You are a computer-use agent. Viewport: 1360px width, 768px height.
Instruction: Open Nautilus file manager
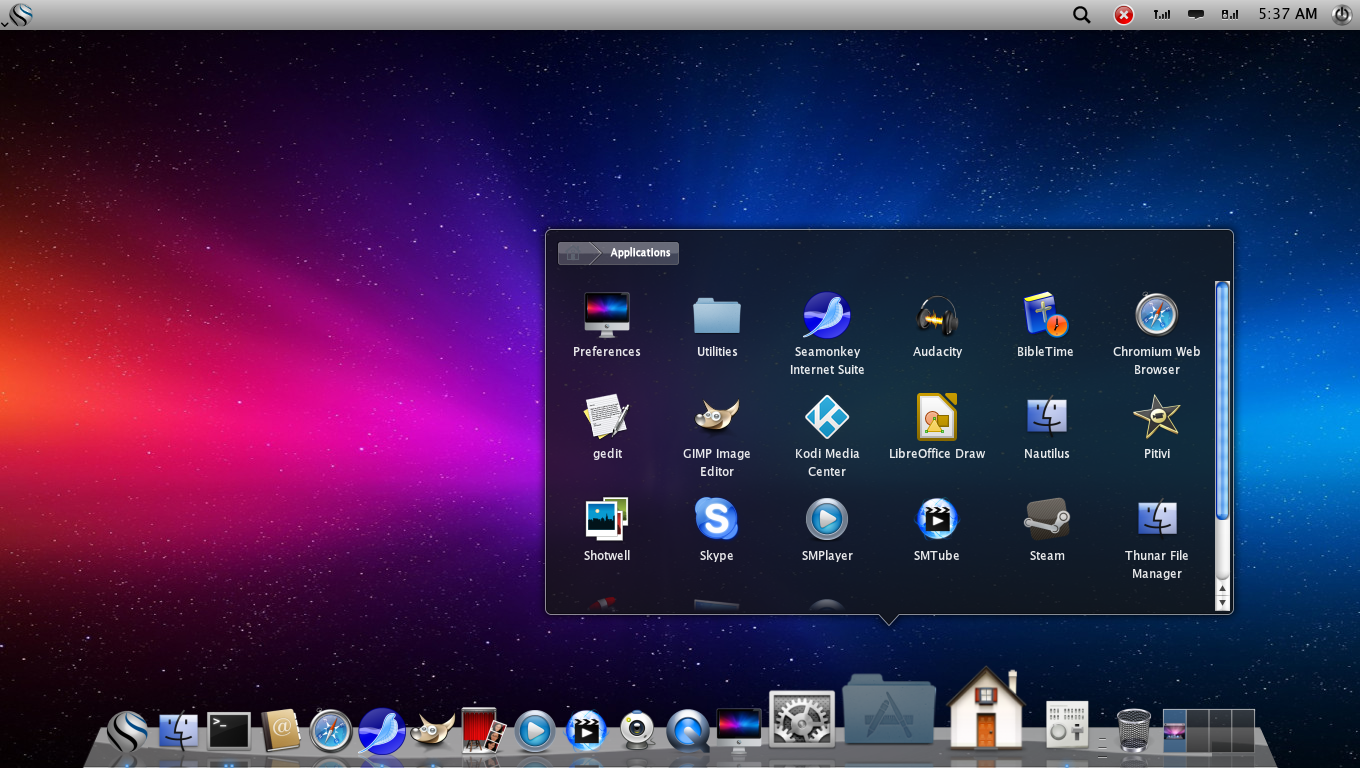(x=1047, y=427)
